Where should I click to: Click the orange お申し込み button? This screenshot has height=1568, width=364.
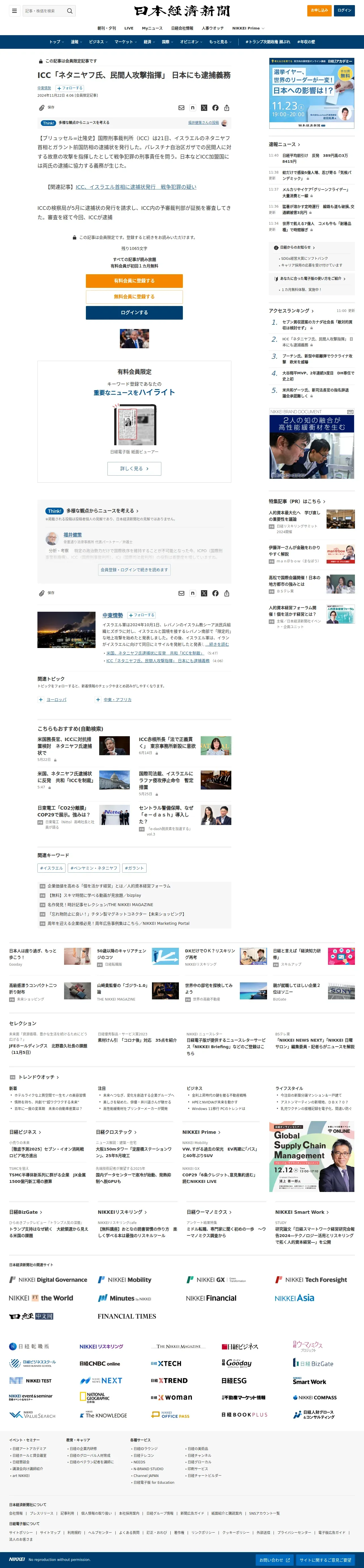pos(319,10)
